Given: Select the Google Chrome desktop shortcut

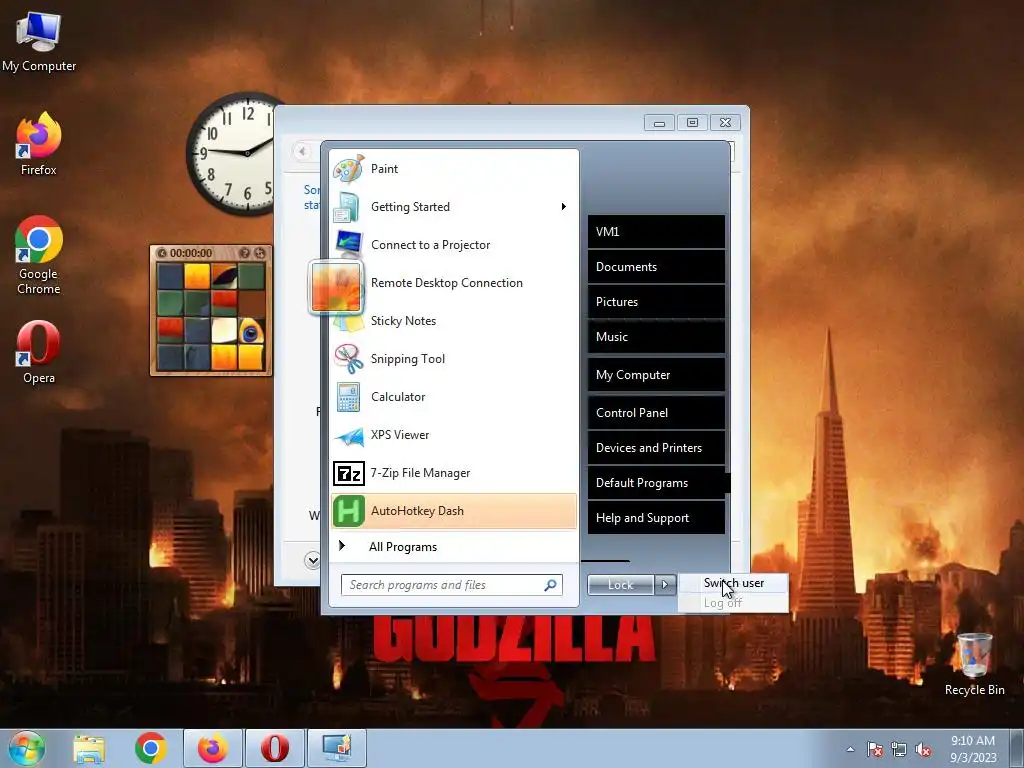Looking at the screenshot, I should click(39, 255).
